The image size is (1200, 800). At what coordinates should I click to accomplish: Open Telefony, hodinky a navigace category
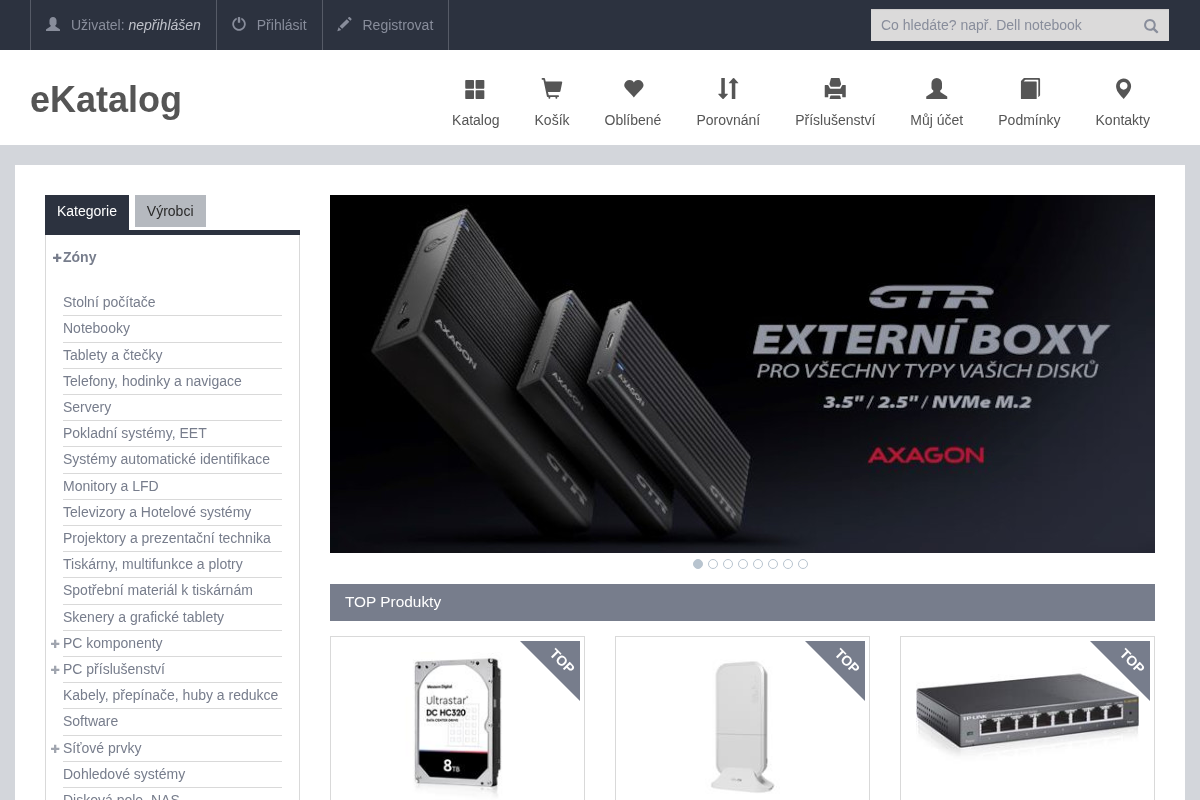(x=152, y=381)
